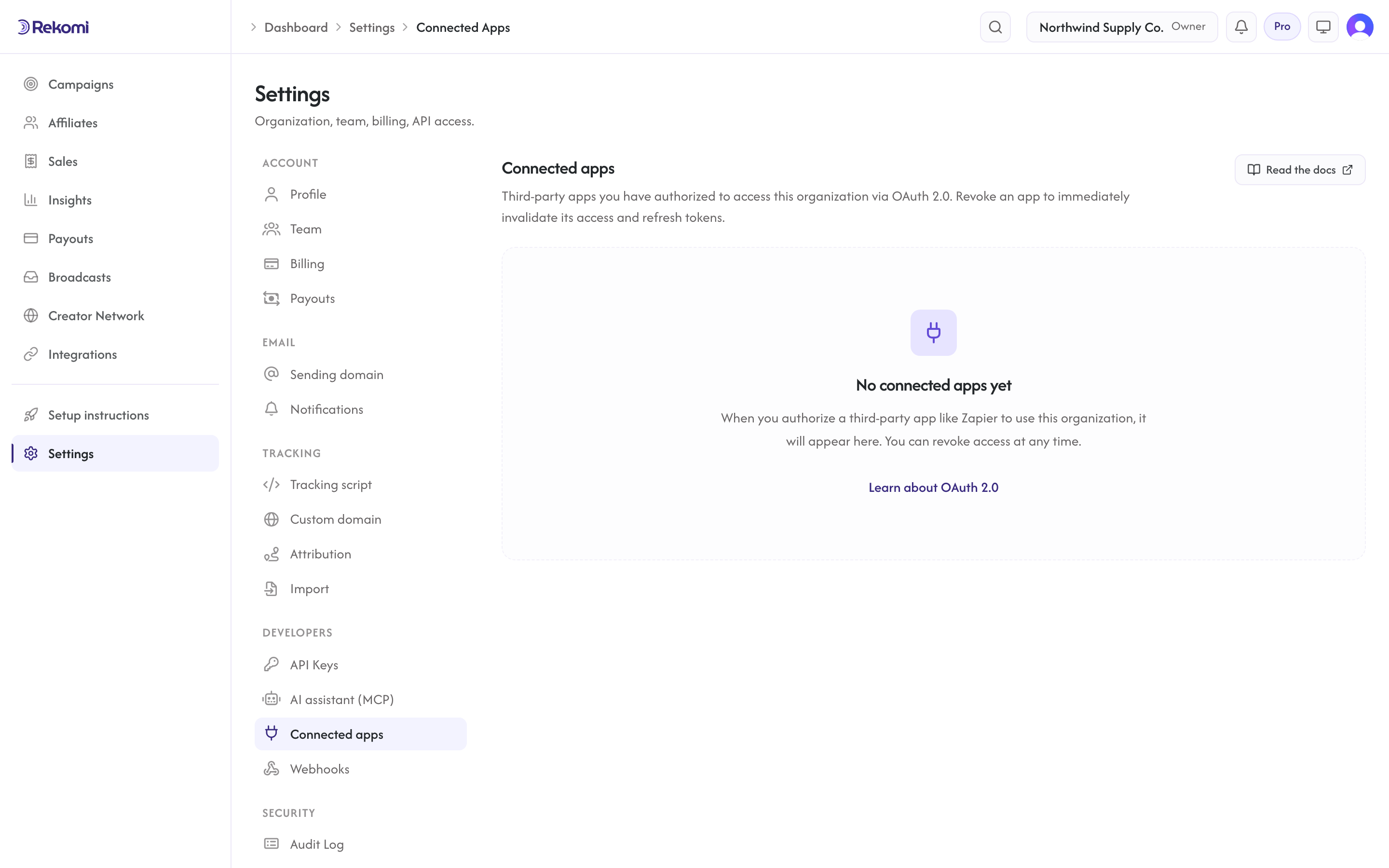The height and width of the screenshot is (868, 1389).
Task: Go to Dashboard breadcrumb
Action: pos(296,27)
